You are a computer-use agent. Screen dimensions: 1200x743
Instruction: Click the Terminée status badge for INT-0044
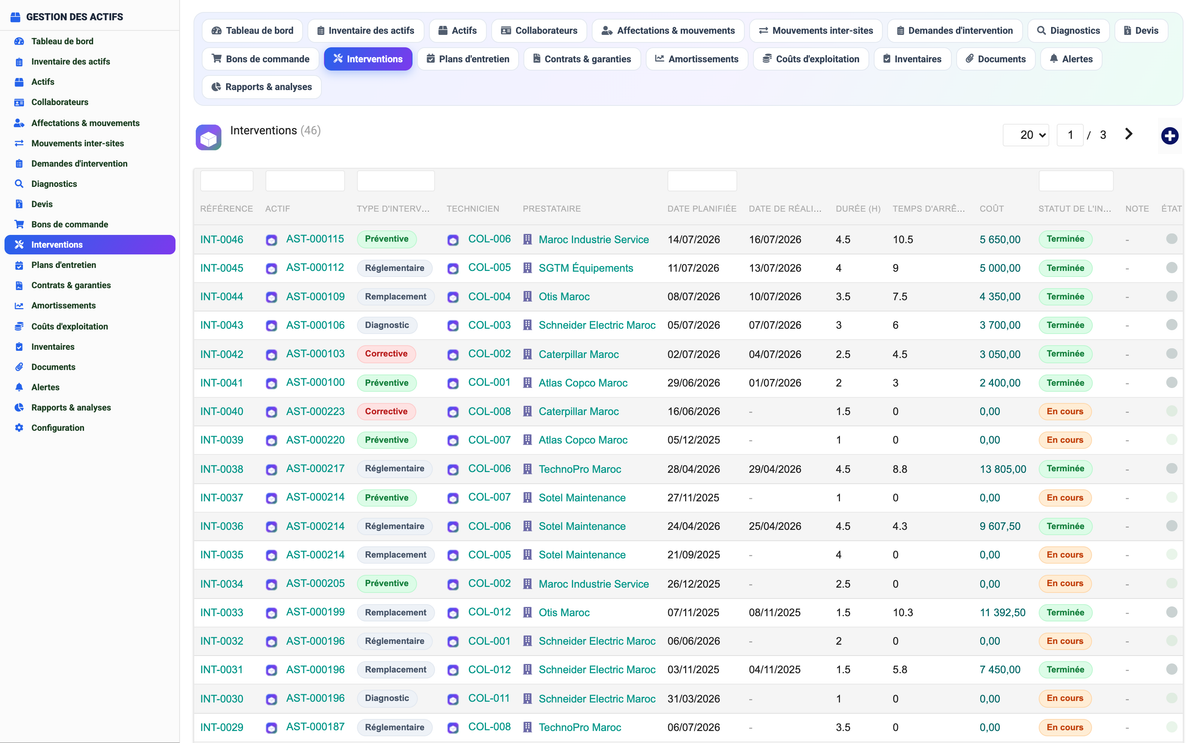pyautogui.click(x=1065, y=297)
